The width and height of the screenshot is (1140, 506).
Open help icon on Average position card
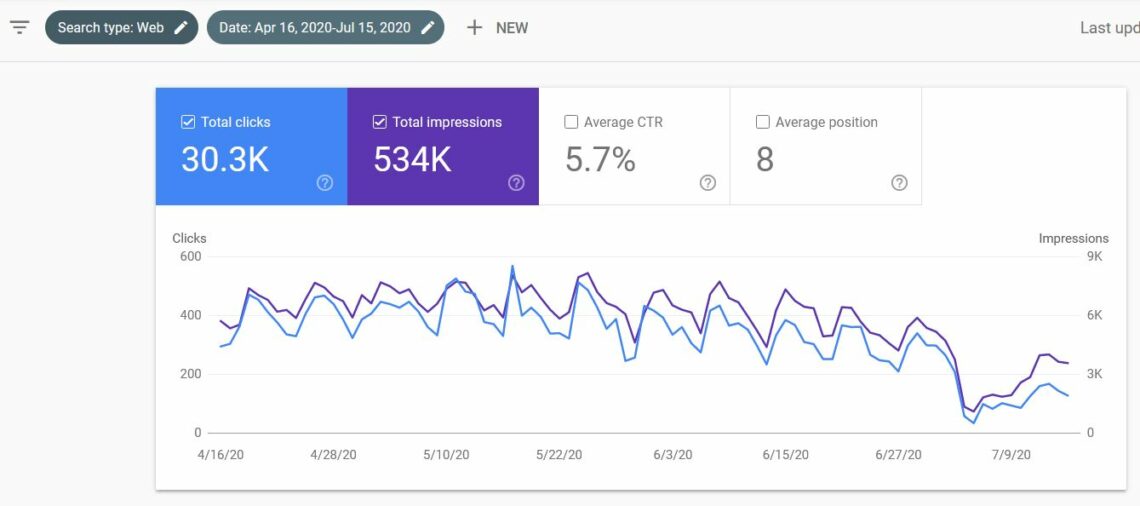click(899, 183)
